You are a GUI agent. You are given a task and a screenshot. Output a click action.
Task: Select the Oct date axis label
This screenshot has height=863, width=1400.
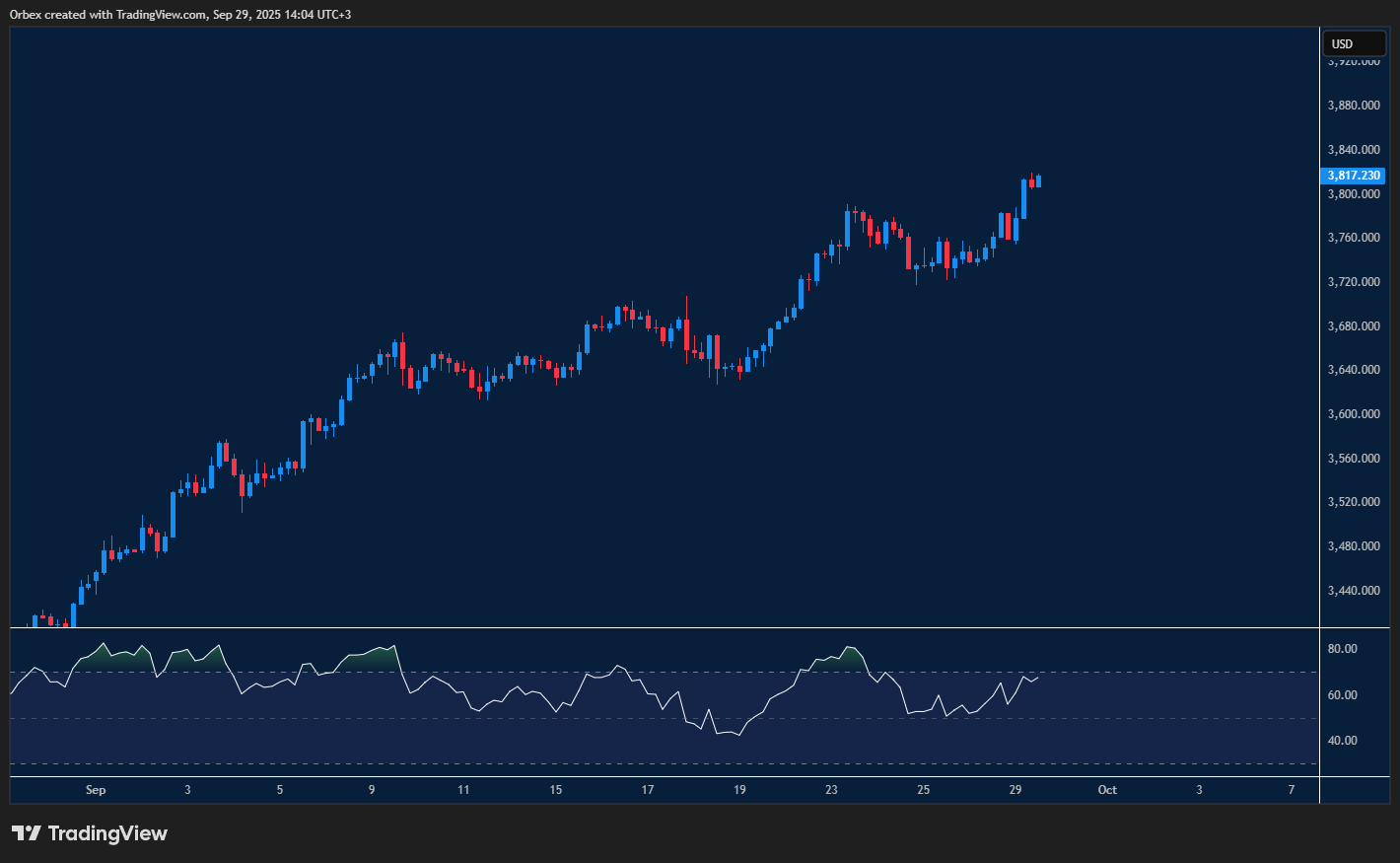pos(1107,790)
